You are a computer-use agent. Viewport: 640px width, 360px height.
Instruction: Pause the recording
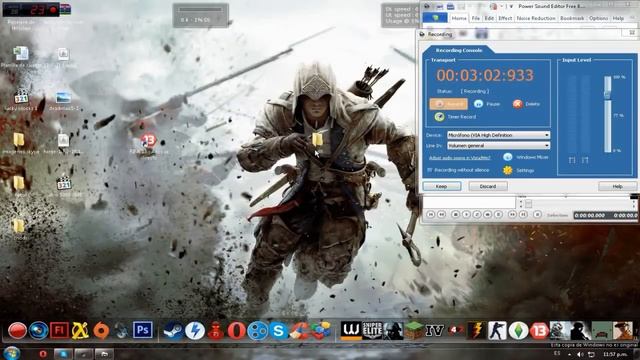(487, 104)
